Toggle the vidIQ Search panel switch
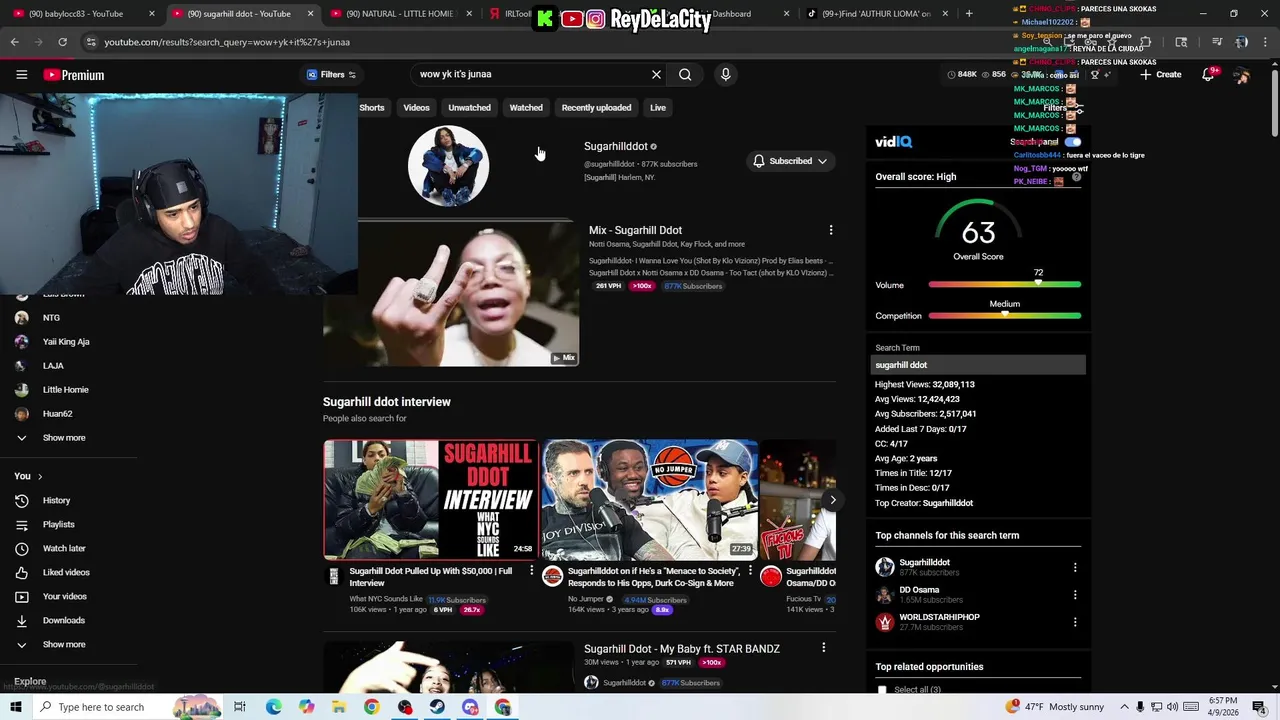Screen dimensions: 1280x720 tap(1073, 142)
